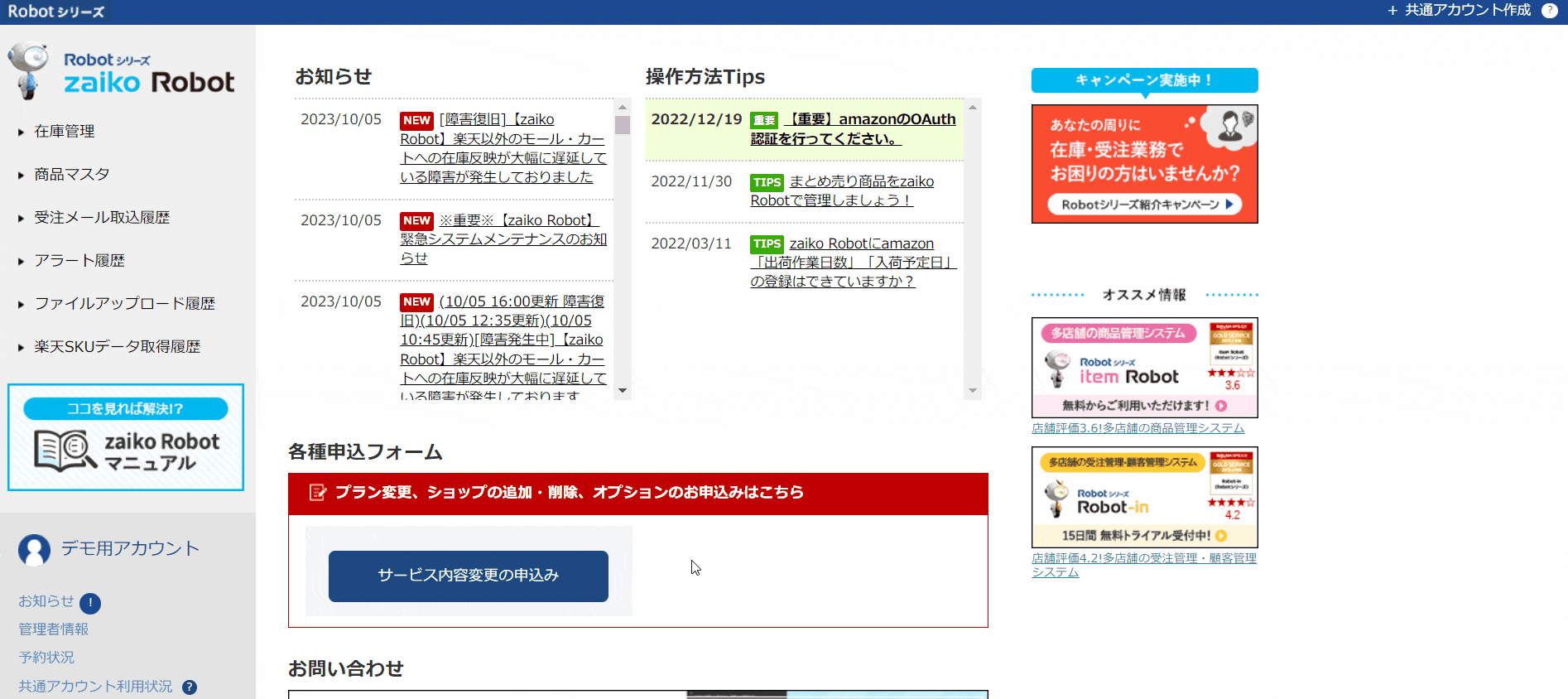Open the 受注メール取込履歴 menu item
Viewport: 1568px width, 699px height.
102,218
